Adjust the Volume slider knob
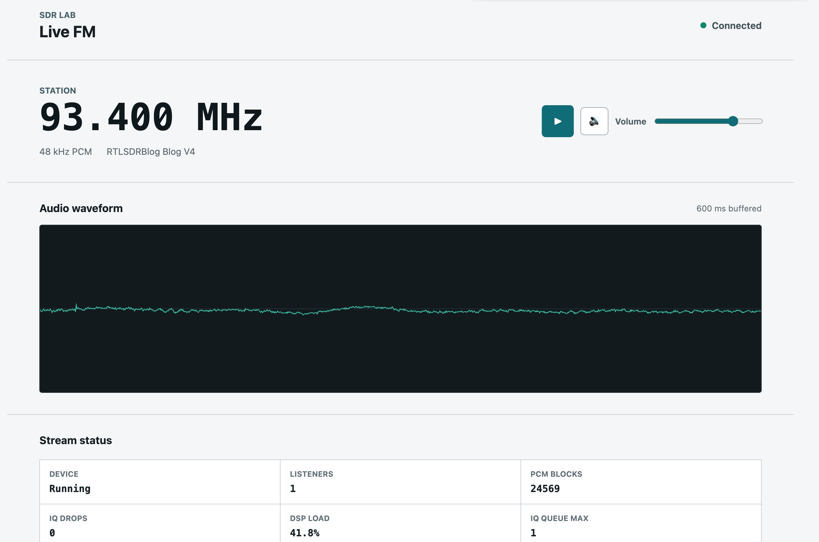Screen dimensions: 819x542 733,121
